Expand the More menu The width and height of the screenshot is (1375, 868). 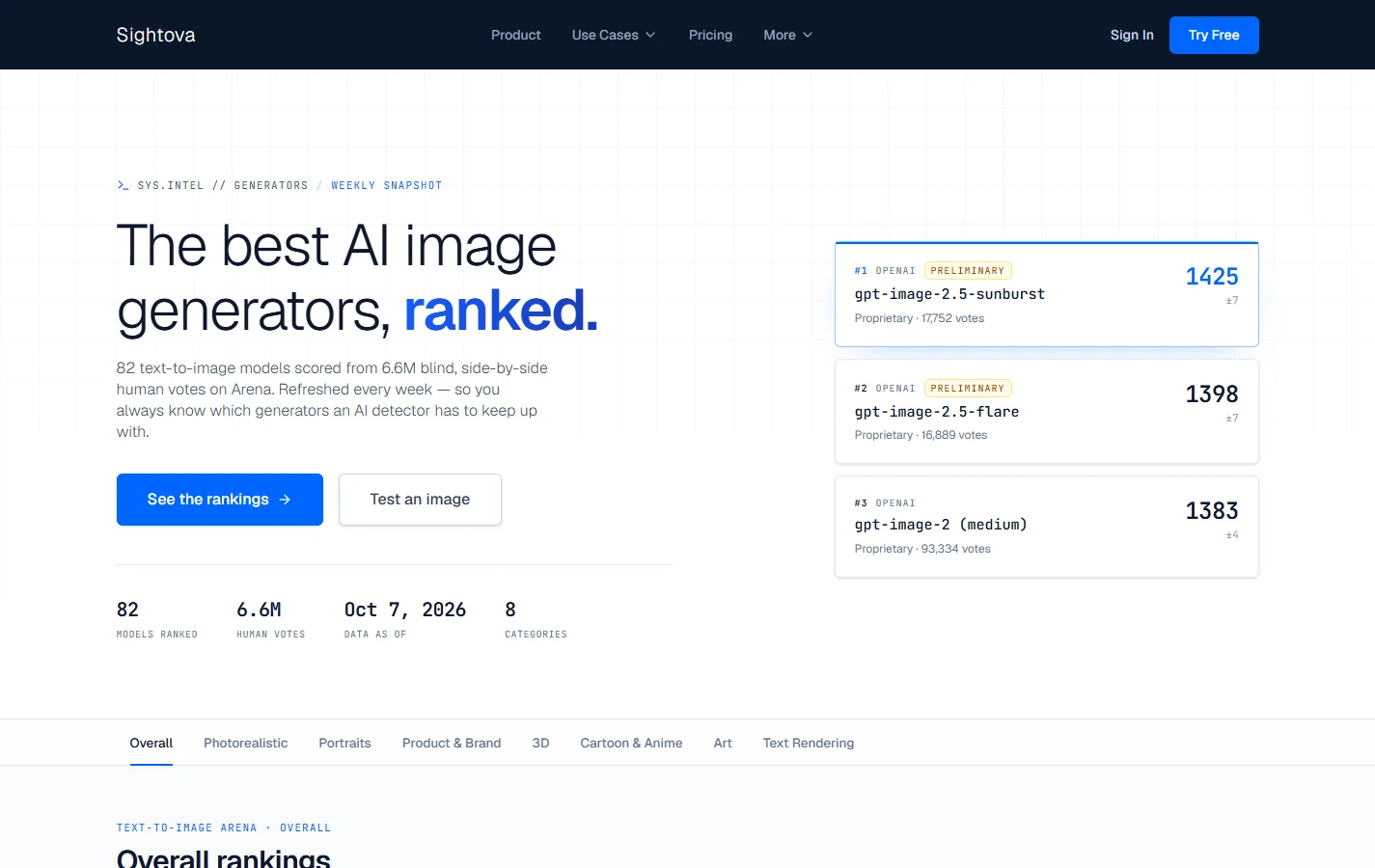(787, 35)
